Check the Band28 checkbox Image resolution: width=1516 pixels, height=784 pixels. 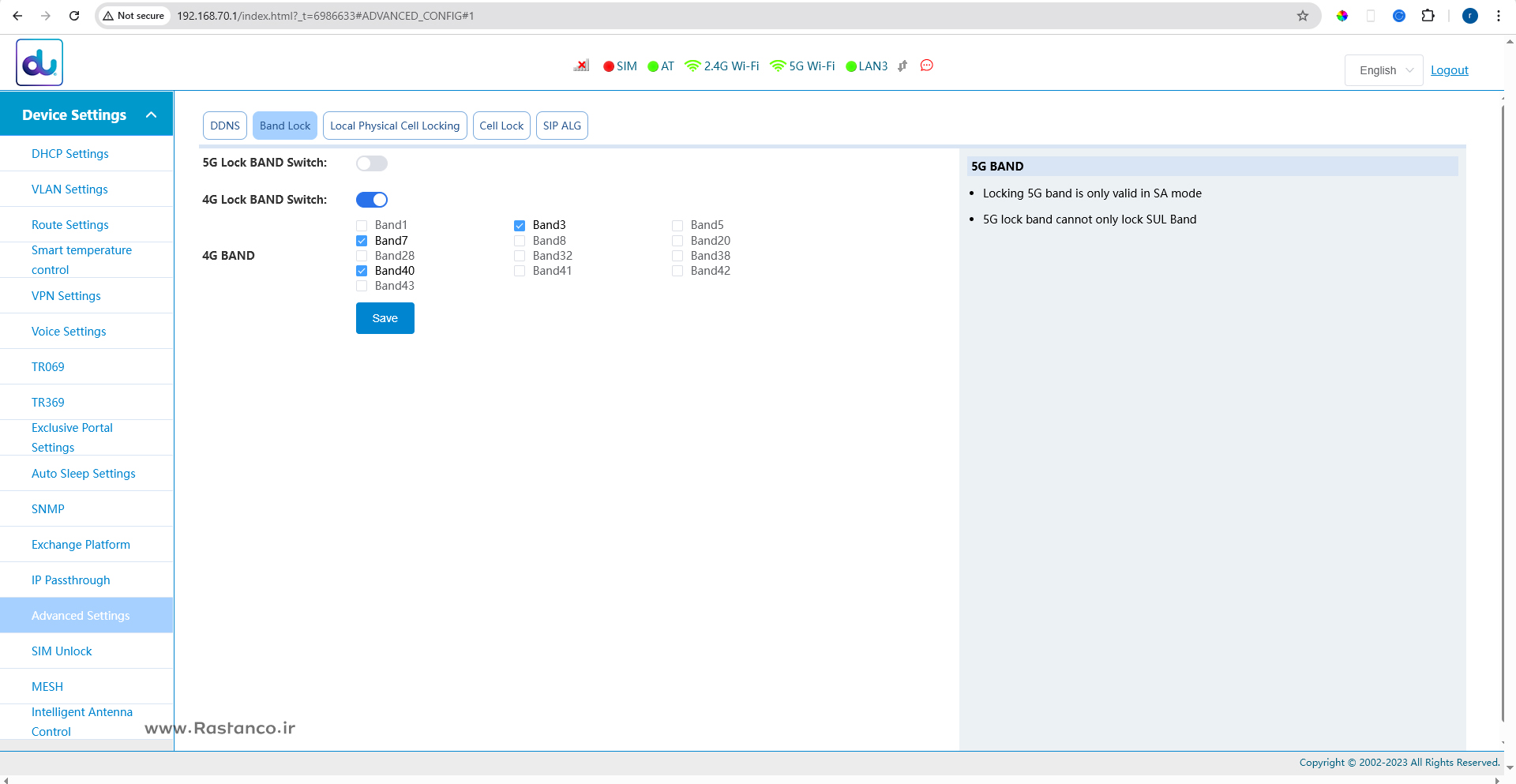[x=362, y=256]
